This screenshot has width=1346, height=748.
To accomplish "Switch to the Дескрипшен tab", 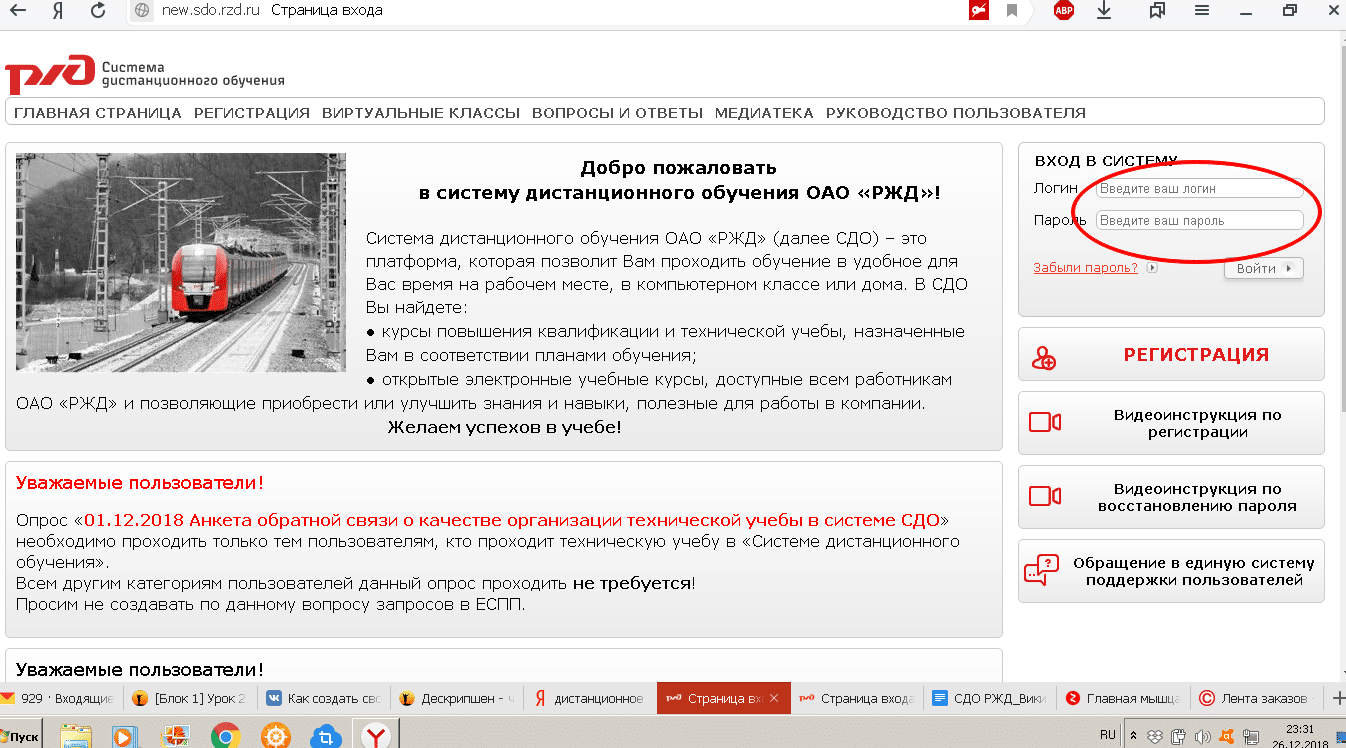I will coord(457,698).
